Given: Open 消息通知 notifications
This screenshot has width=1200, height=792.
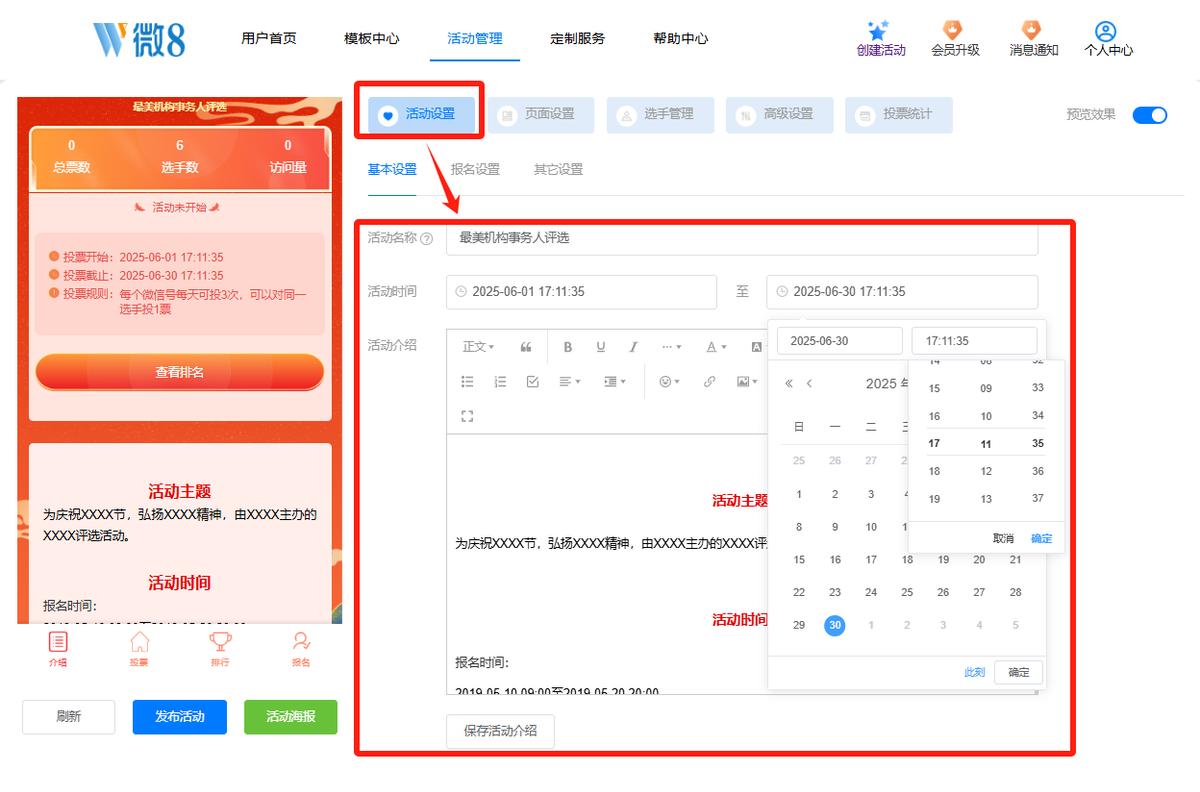Looking at the screenshot, I should (x=1033, y=39).
